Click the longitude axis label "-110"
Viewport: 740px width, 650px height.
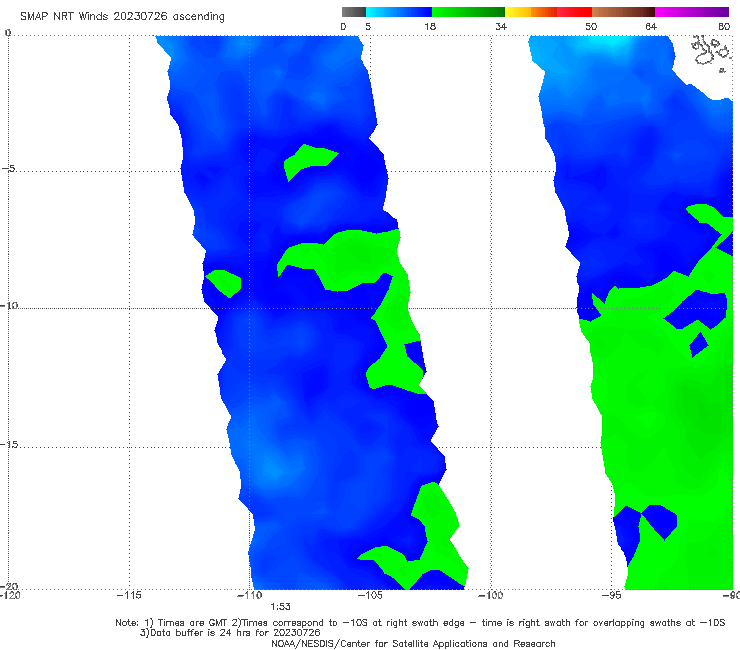[x=249, y=595]
